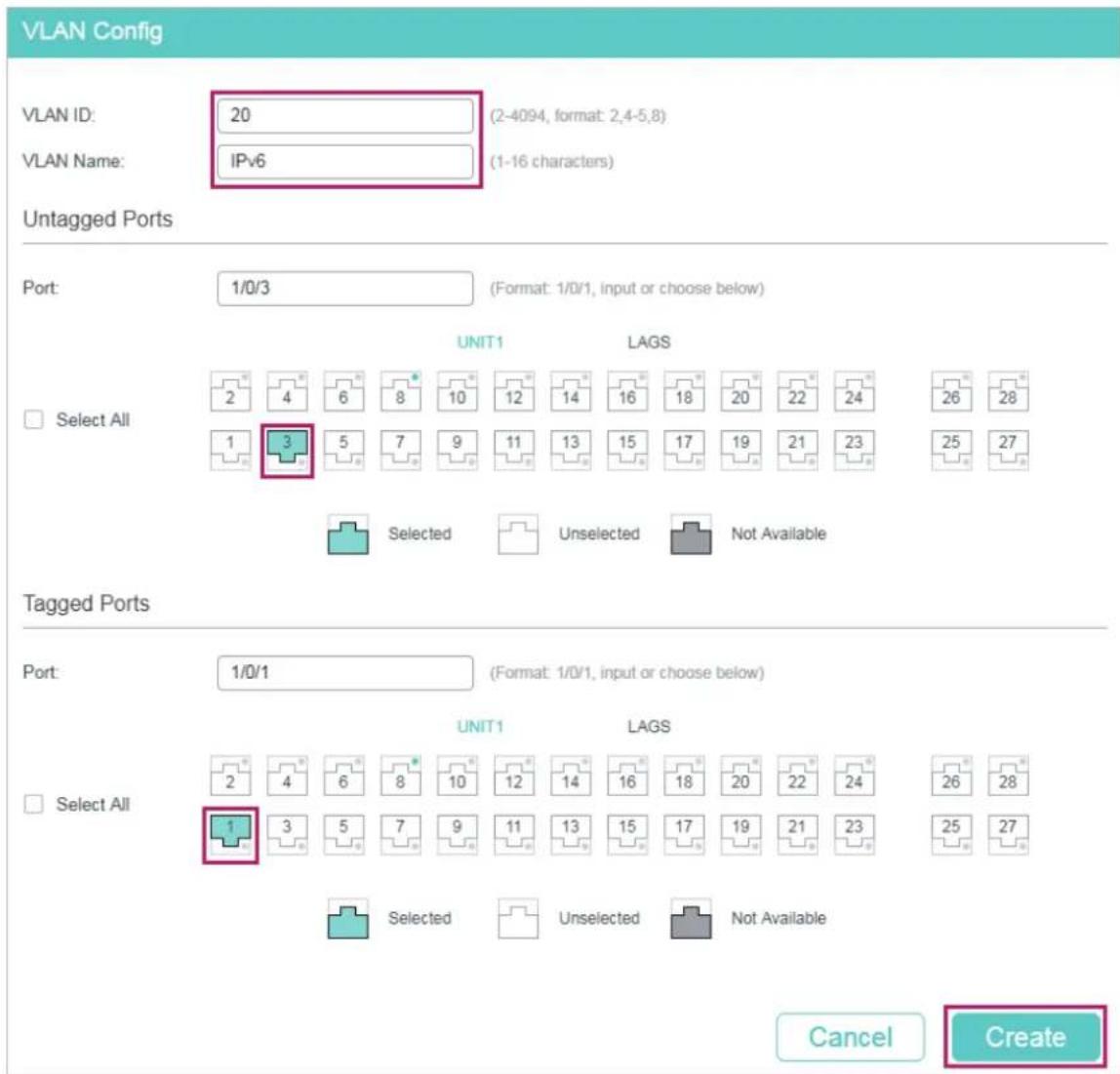Select LAG port 25 in Tagged Ports
Screen dimensions: 1120x1074
[950, 835]
